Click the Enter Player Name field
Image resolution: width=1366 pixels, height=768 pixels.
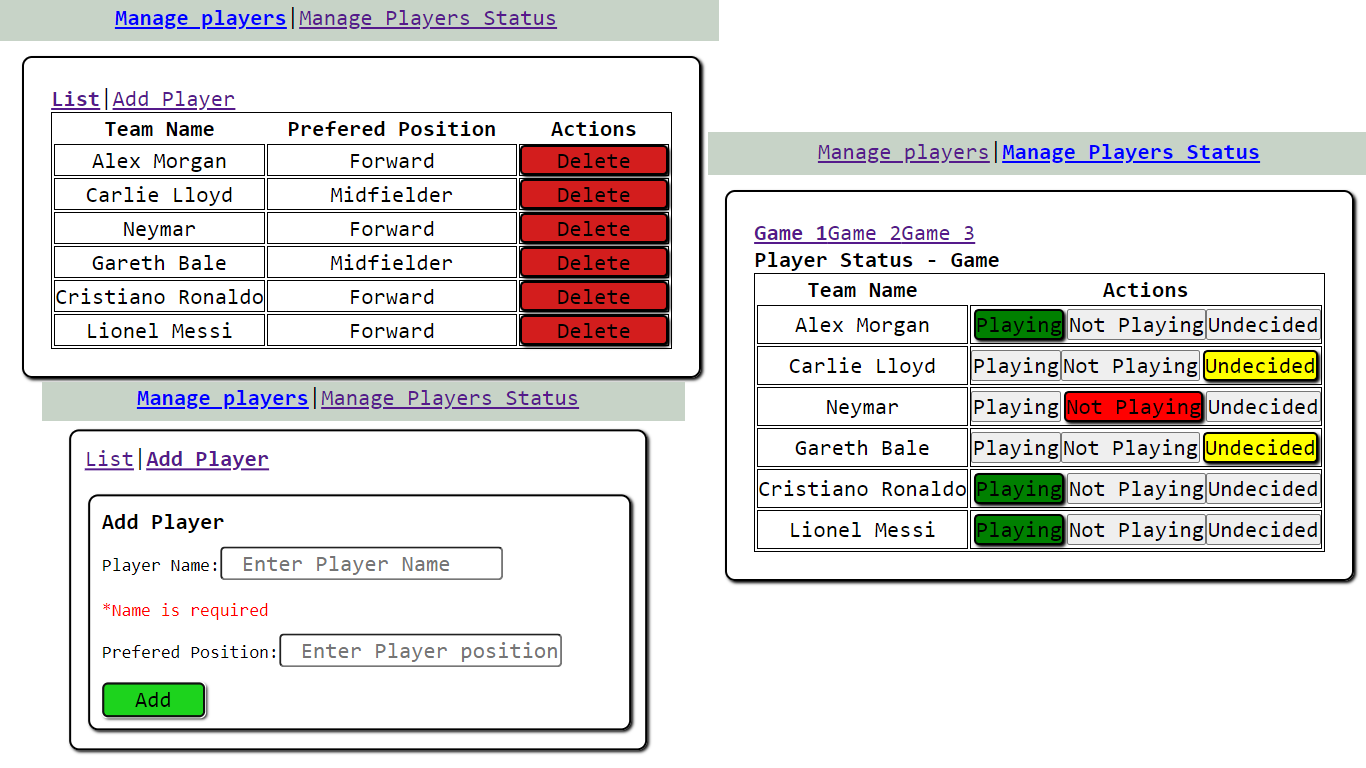(361, 563)
